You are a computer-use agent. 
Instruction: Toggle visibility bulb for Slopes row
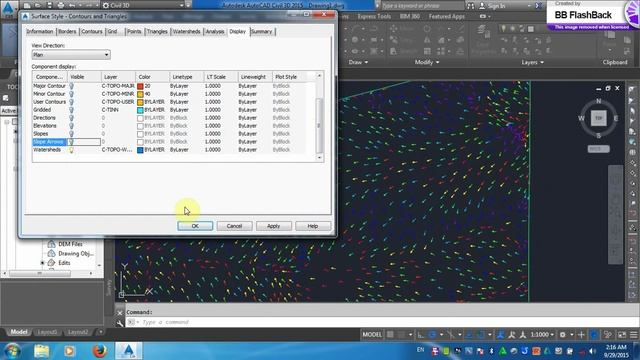coord(71,134)
